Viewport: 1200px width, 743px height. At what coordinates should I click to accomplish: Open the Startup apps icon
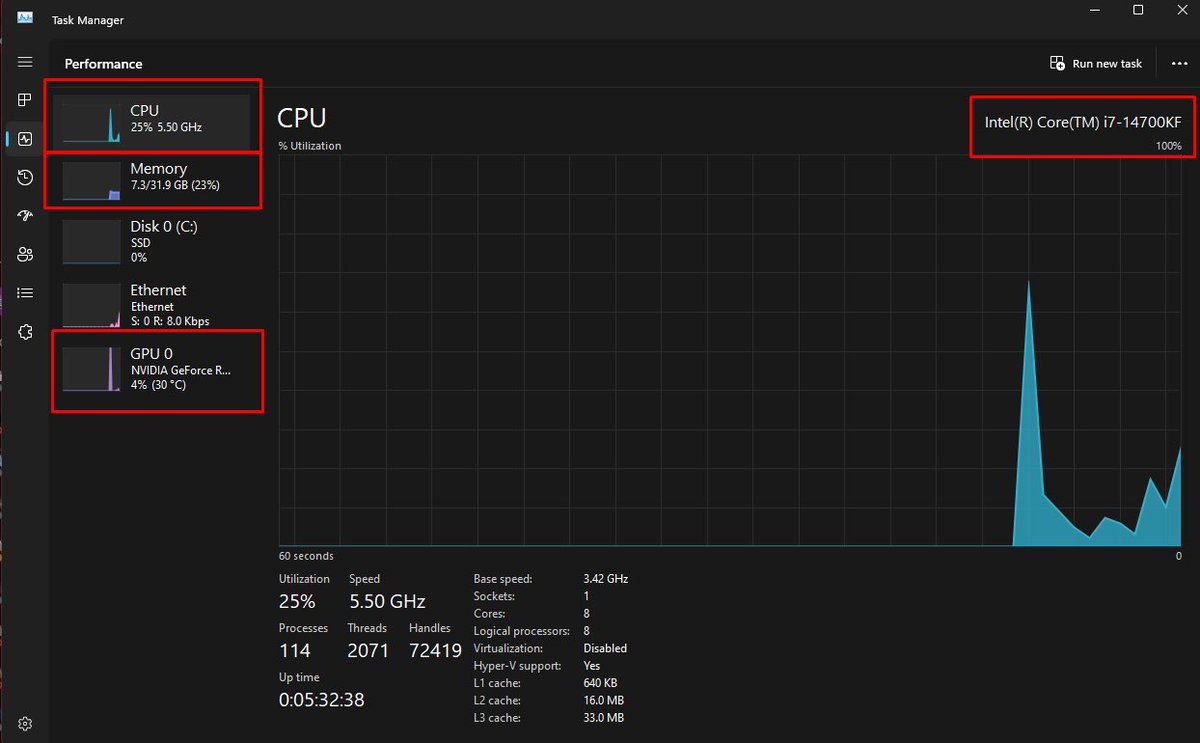(25, 216)
